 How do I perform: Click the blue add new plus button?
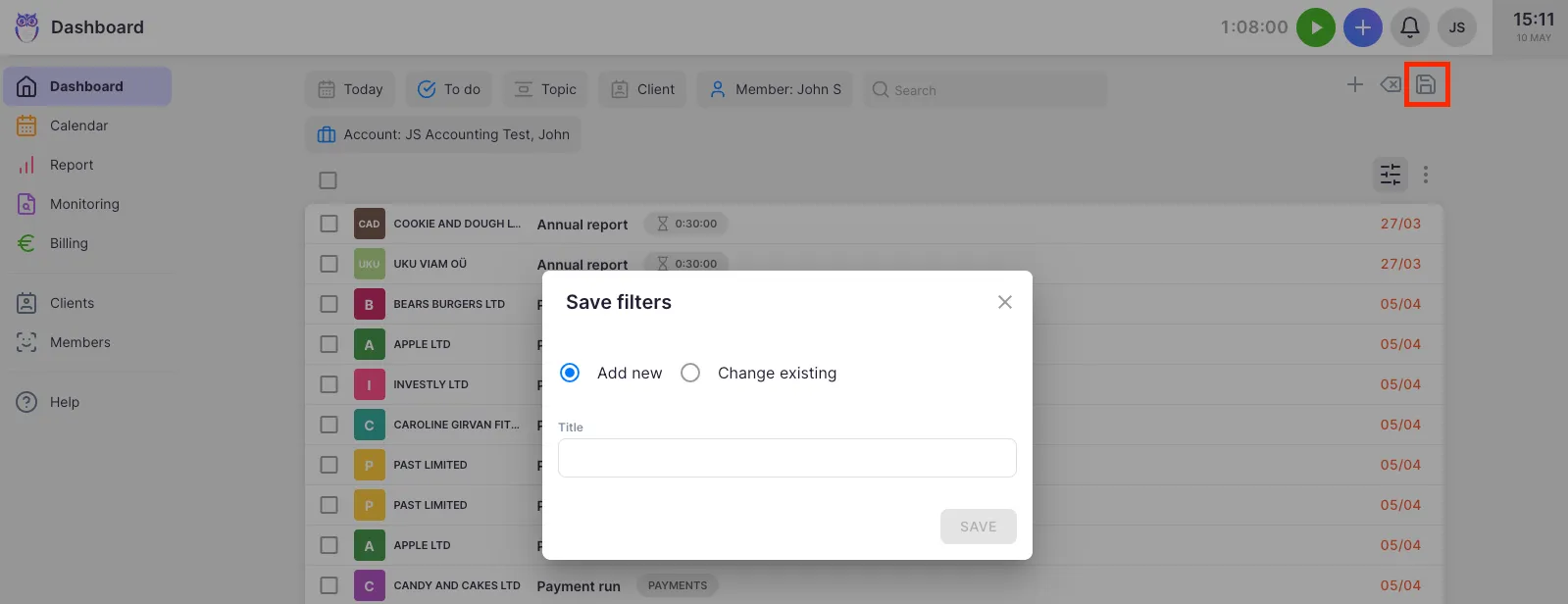coord(1362,27)
